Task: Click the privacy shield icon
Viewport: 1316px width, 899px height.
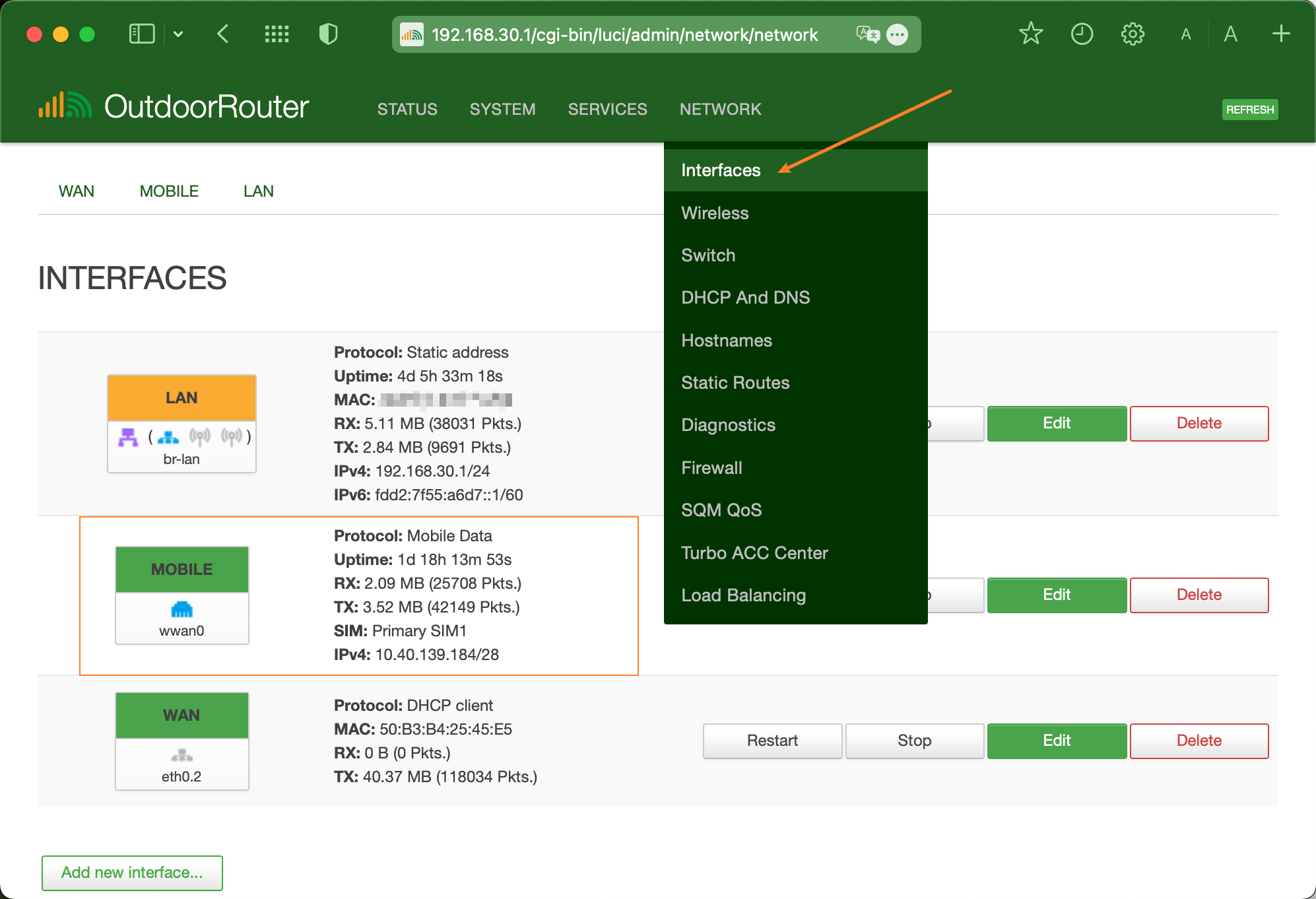Action: (x=328, y=34)
